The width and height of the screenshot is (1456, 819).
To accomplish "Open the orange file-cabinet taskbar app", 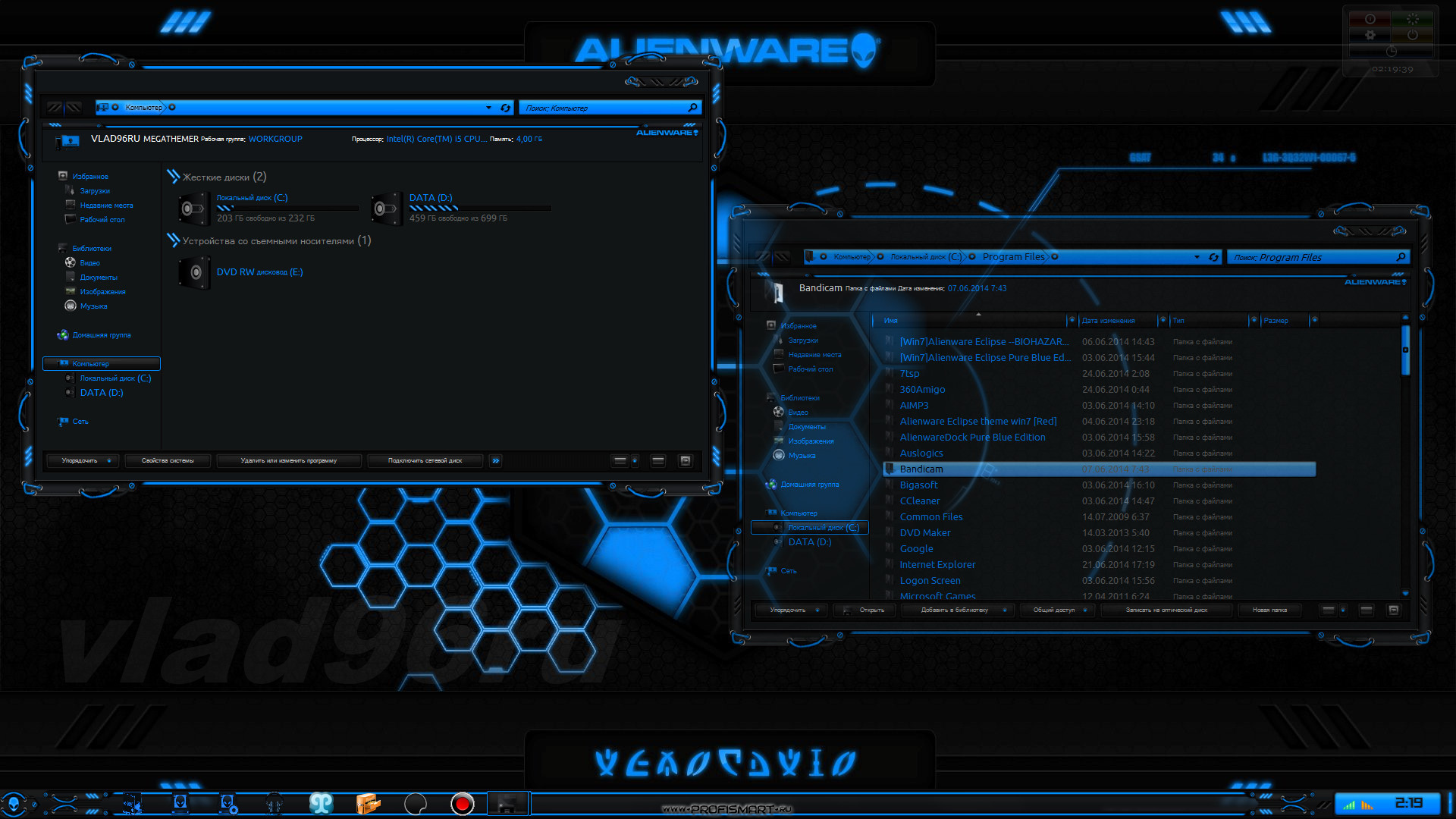I will coord(368,803).
